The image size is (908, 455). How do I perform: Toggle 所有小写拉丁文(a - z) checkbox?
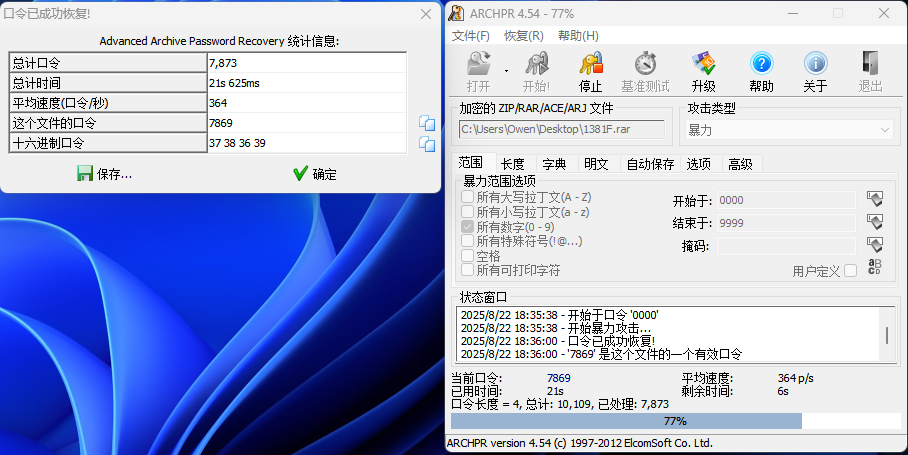tap(467, 212)
